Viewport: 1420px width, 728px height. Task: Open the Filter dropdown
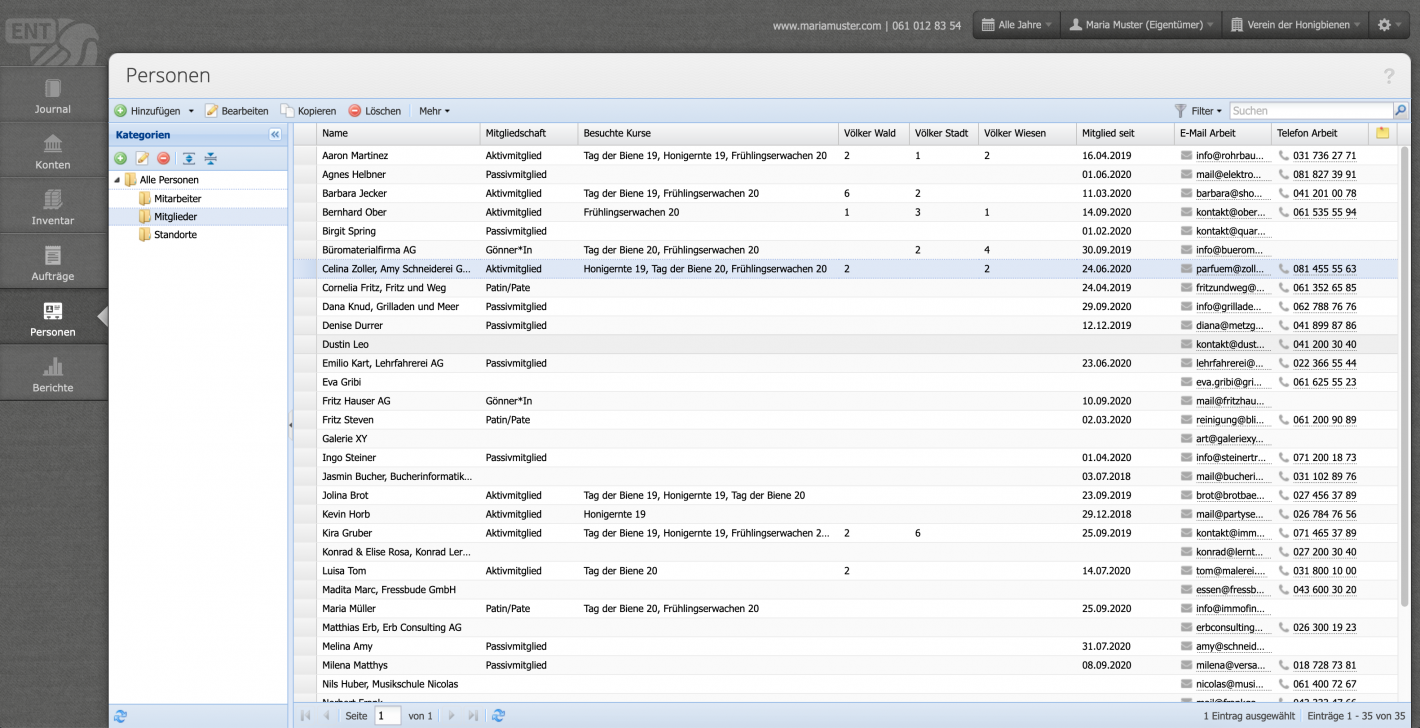1198,111
